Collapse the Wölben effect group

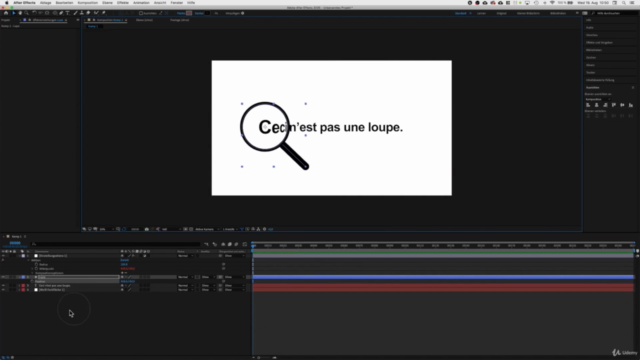tap(29, 260)
